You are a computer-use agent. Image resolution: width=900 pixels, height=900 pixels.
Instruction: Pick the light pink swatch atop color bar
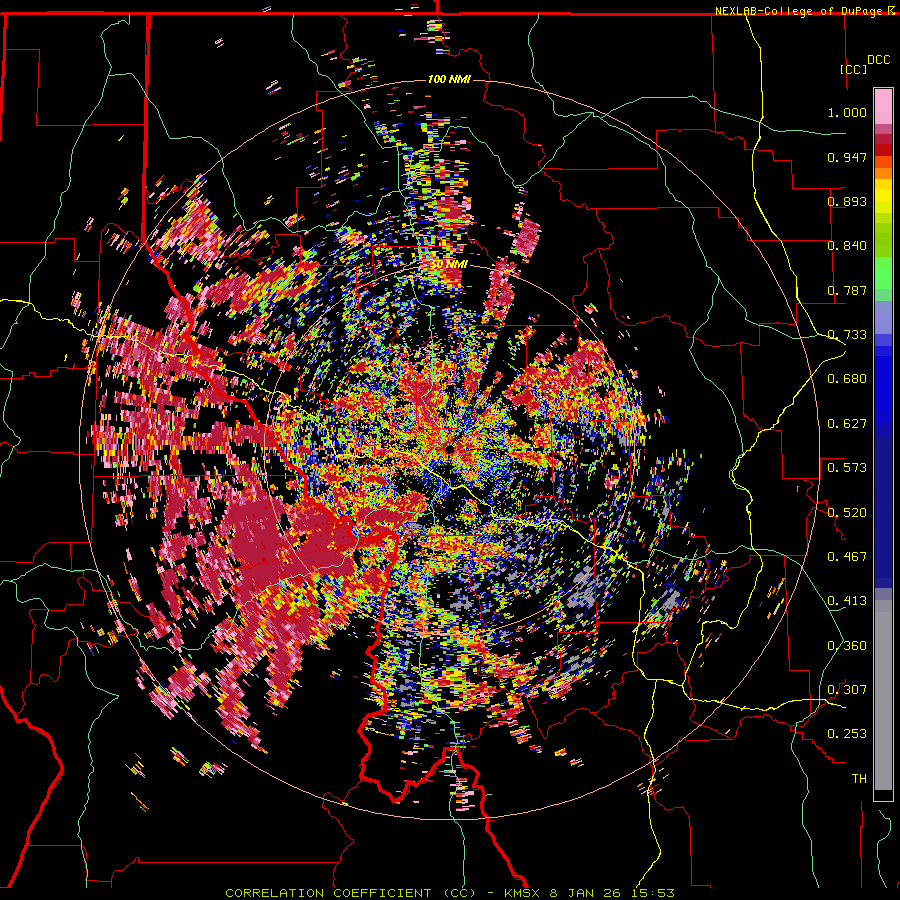[883, 106]
